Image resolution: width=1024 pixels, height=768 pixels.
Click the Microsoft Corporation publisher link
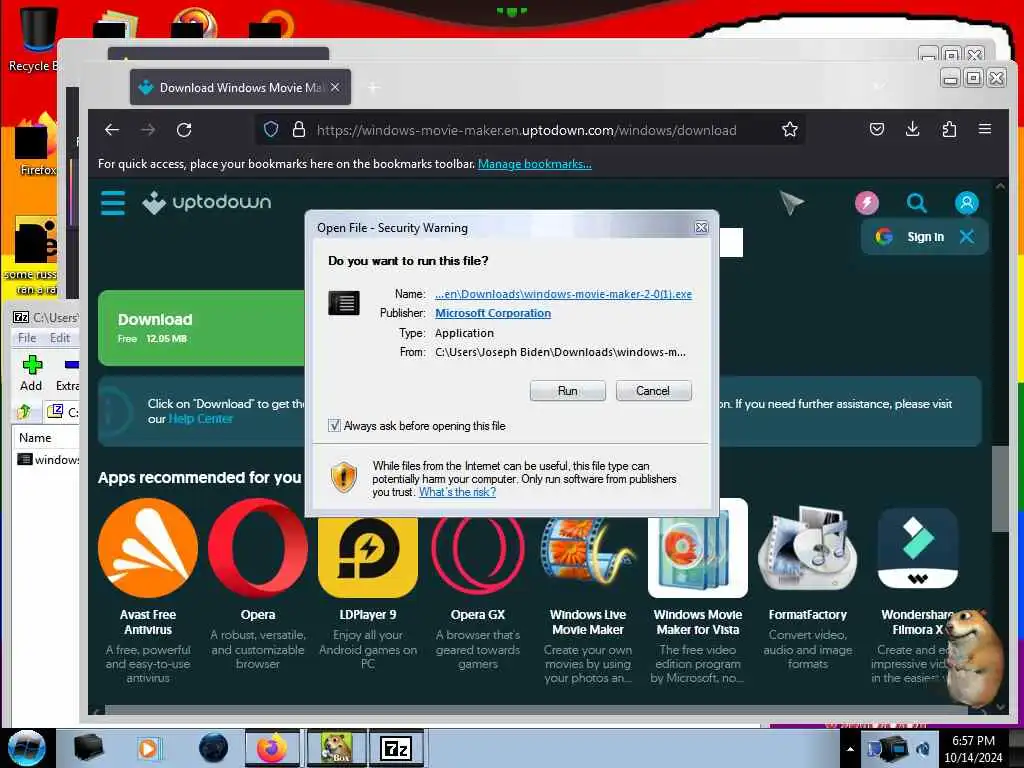tap(493, 313)
